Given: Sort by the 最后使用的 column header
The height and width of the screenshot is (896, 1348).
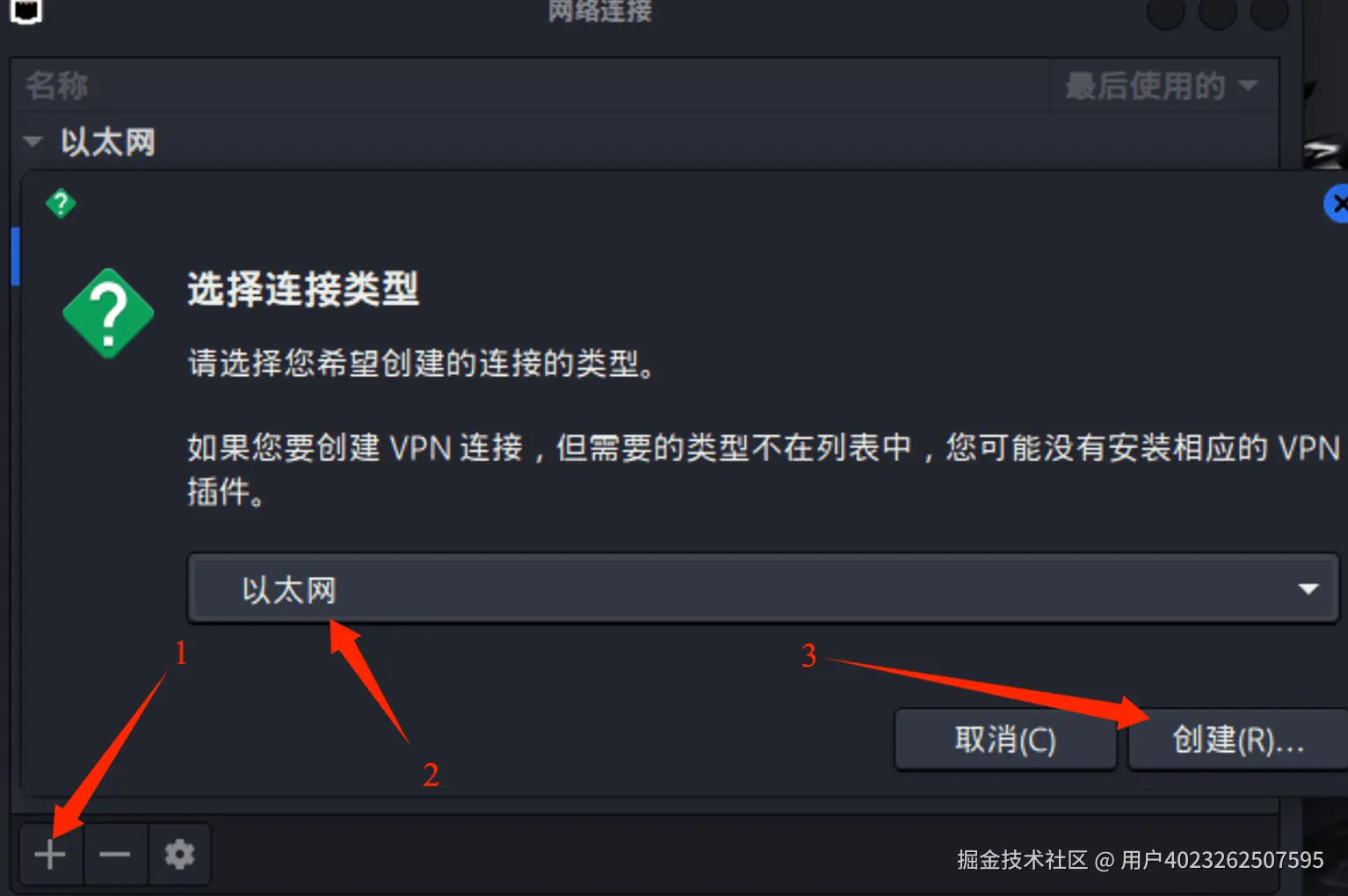Looking at the screenshot, I should [1163, 85].
